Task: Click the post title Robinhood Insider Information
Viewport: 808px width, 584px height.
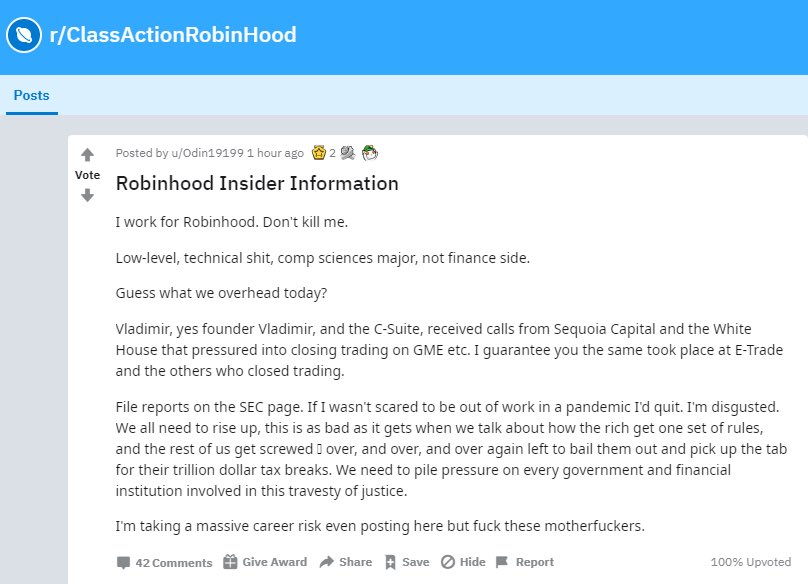Action: pos(257,183)
